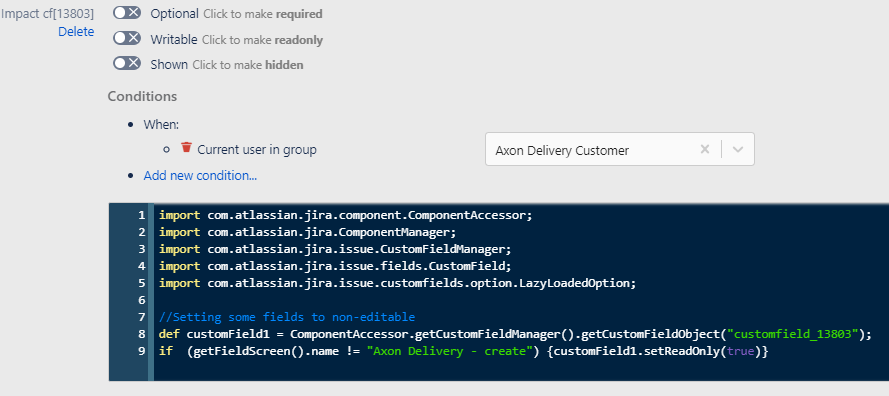Click the LazyLoadedOption import line
This screenshot has height=396, width=889.
397,283
